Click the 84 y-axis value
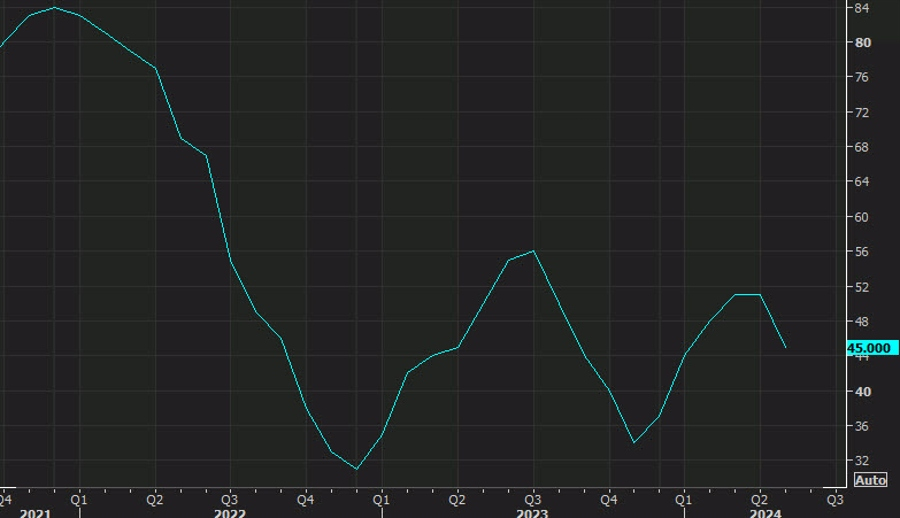The image size is (900, 518). coord(862,8)
